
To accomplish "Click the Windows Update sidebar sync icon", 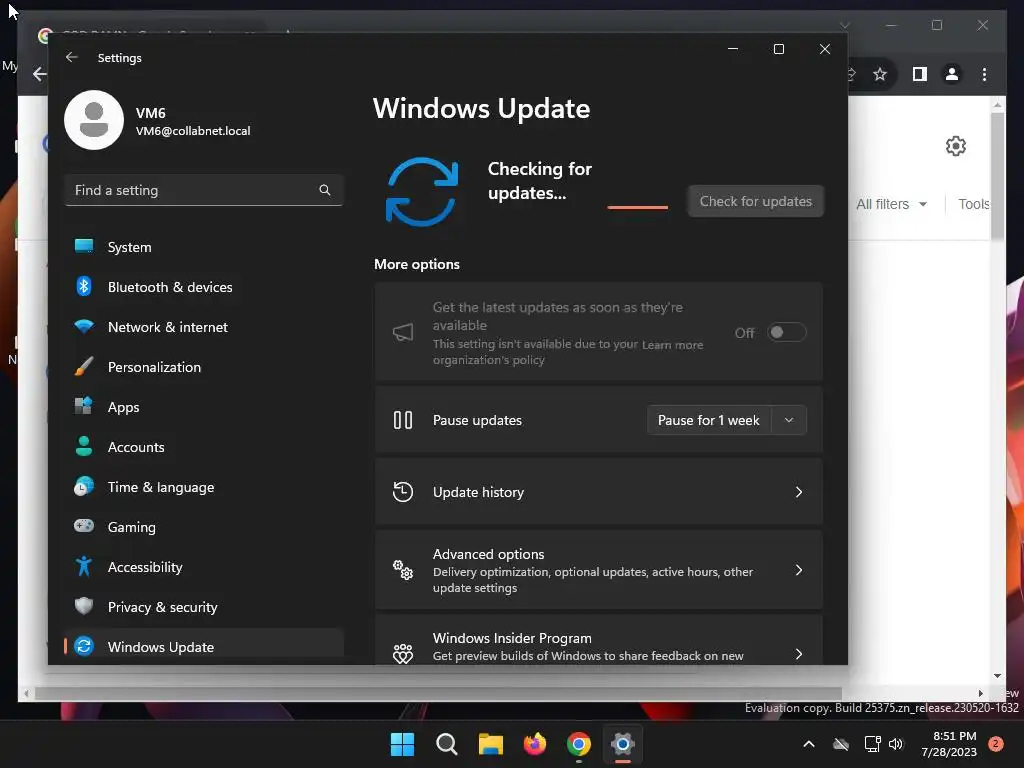I will pos(84,647).
